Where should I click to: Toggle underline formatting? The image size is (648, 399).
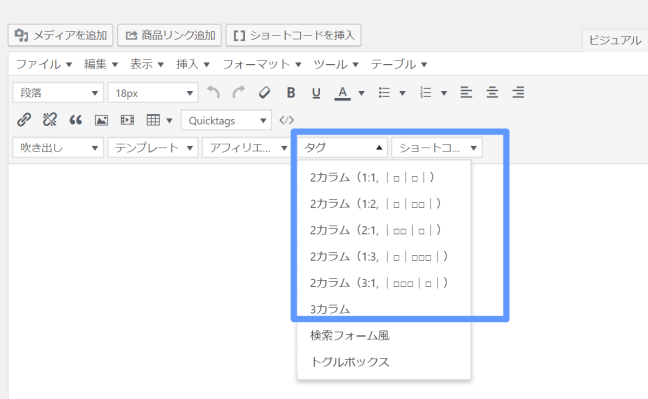tap(316, 93)
